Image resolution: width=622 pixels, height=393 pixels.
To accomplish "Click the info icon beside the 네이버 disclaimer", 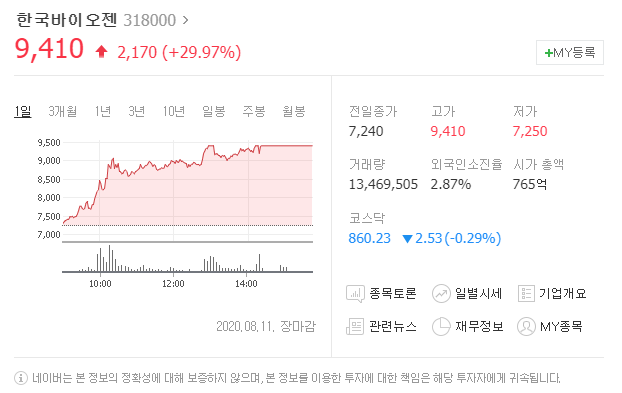I will [x=21, y=378].
